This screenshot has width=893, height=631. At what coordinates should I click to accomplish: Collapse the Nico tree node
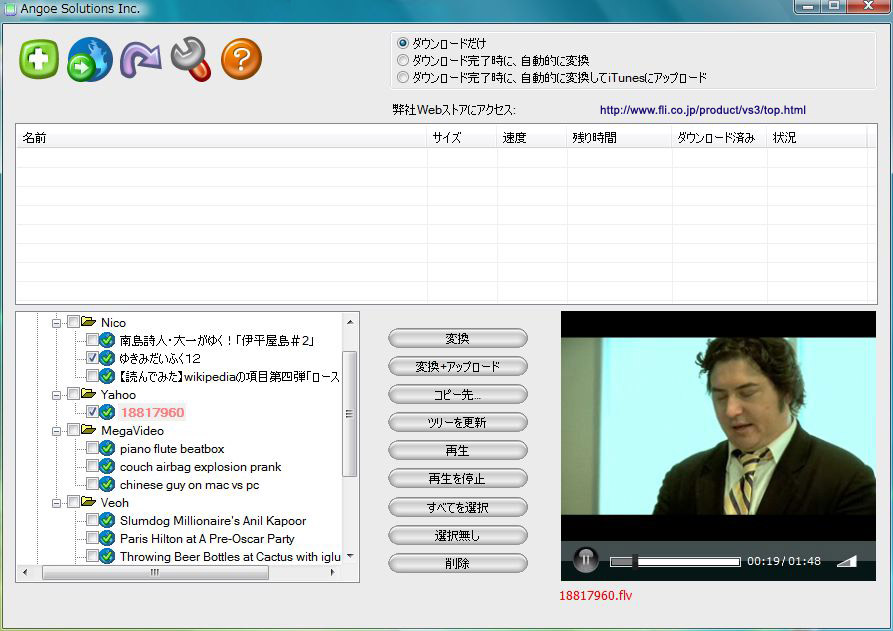click(x=56, y=323)
